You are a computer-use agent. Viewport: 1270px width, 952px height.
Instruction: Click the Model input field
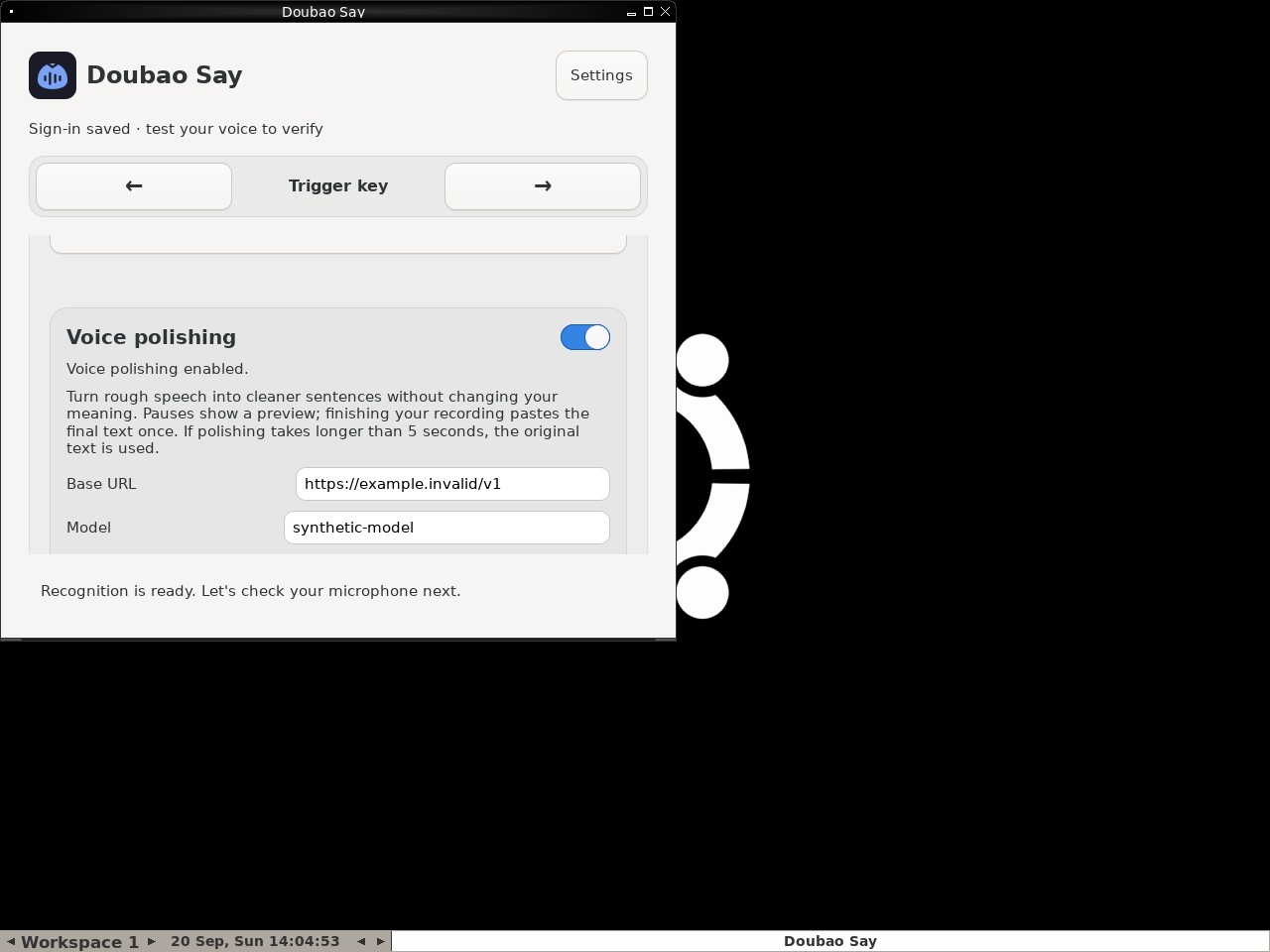coord(446,528)
